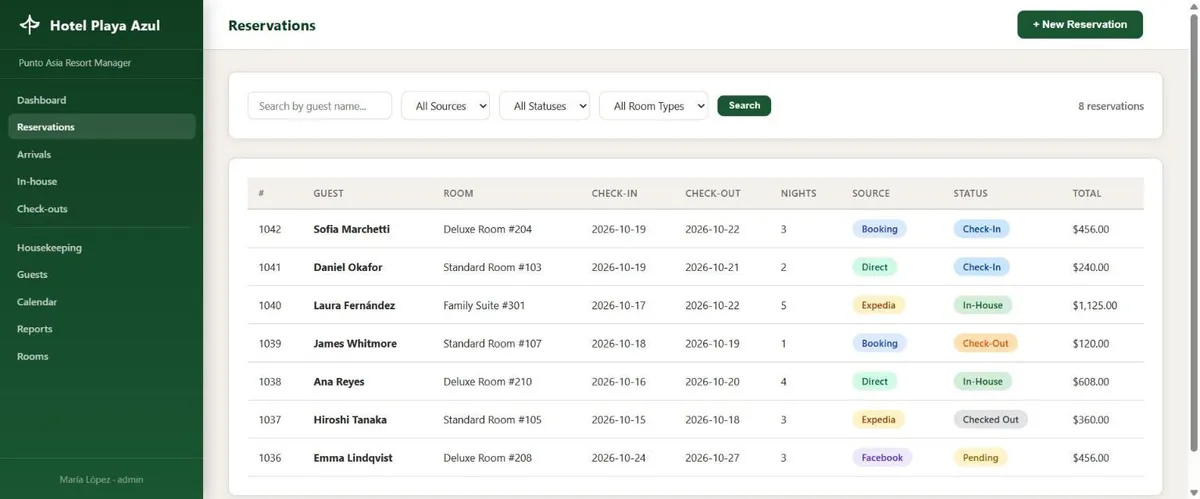The image size is (1200, 499).
Task: Click reservation number 1036
Action: point(270,458)
